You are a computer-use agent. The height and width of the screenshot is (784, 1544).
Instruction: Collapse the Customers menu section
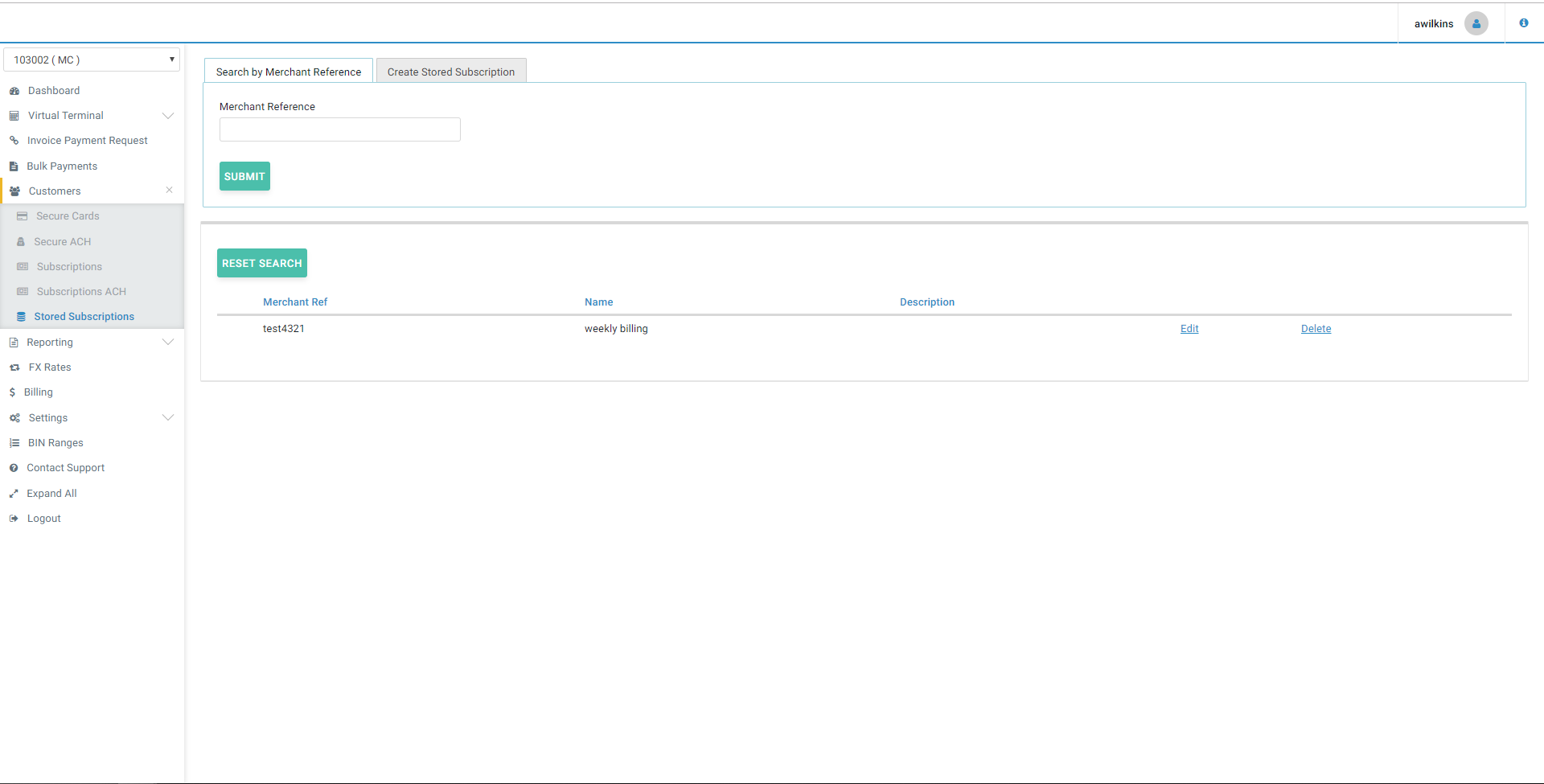coord(169,191)
